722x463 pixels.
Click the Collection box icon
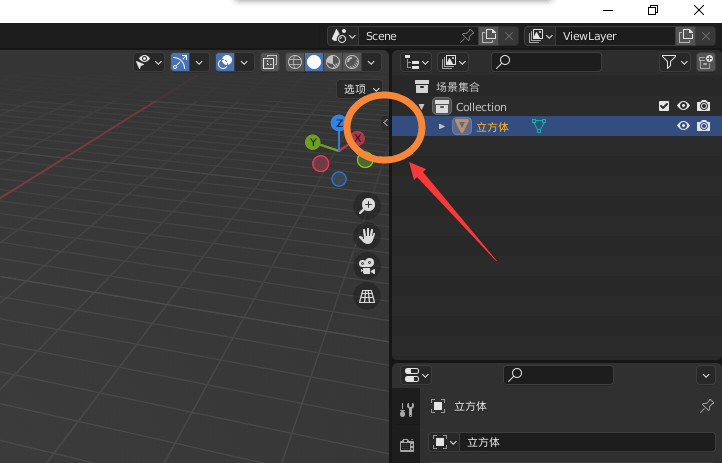(x=442, y=107)
